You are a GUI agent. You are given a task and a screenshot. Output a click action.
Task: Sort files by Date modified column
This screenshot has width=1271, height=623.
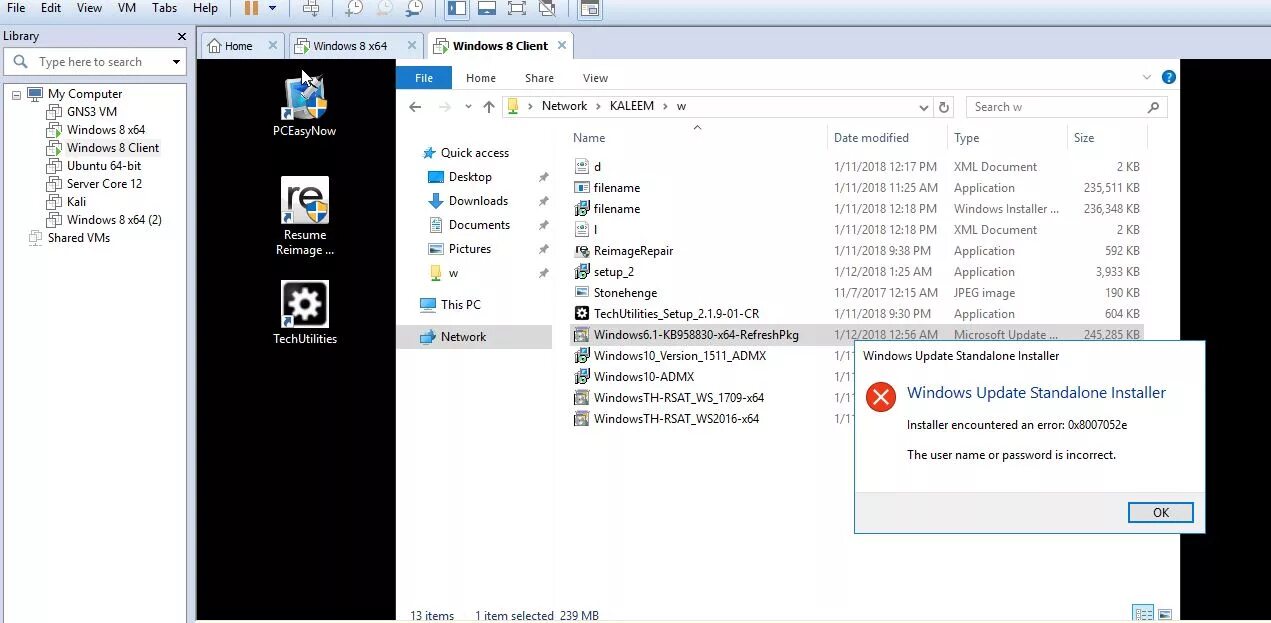[x=871, y=138]
